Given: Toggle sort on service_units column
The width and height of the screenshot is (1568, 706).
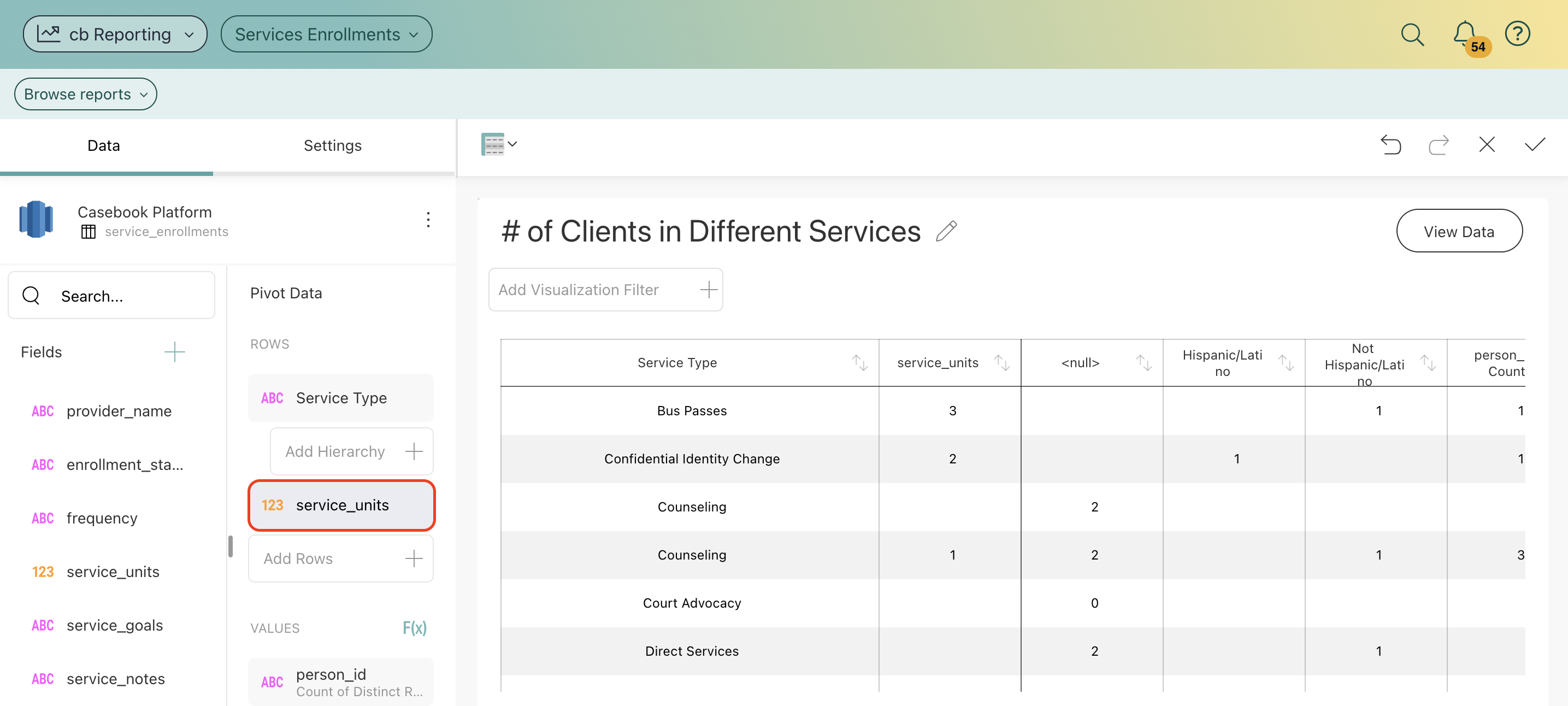Looking at the screenshot, I should (1002, 363).
